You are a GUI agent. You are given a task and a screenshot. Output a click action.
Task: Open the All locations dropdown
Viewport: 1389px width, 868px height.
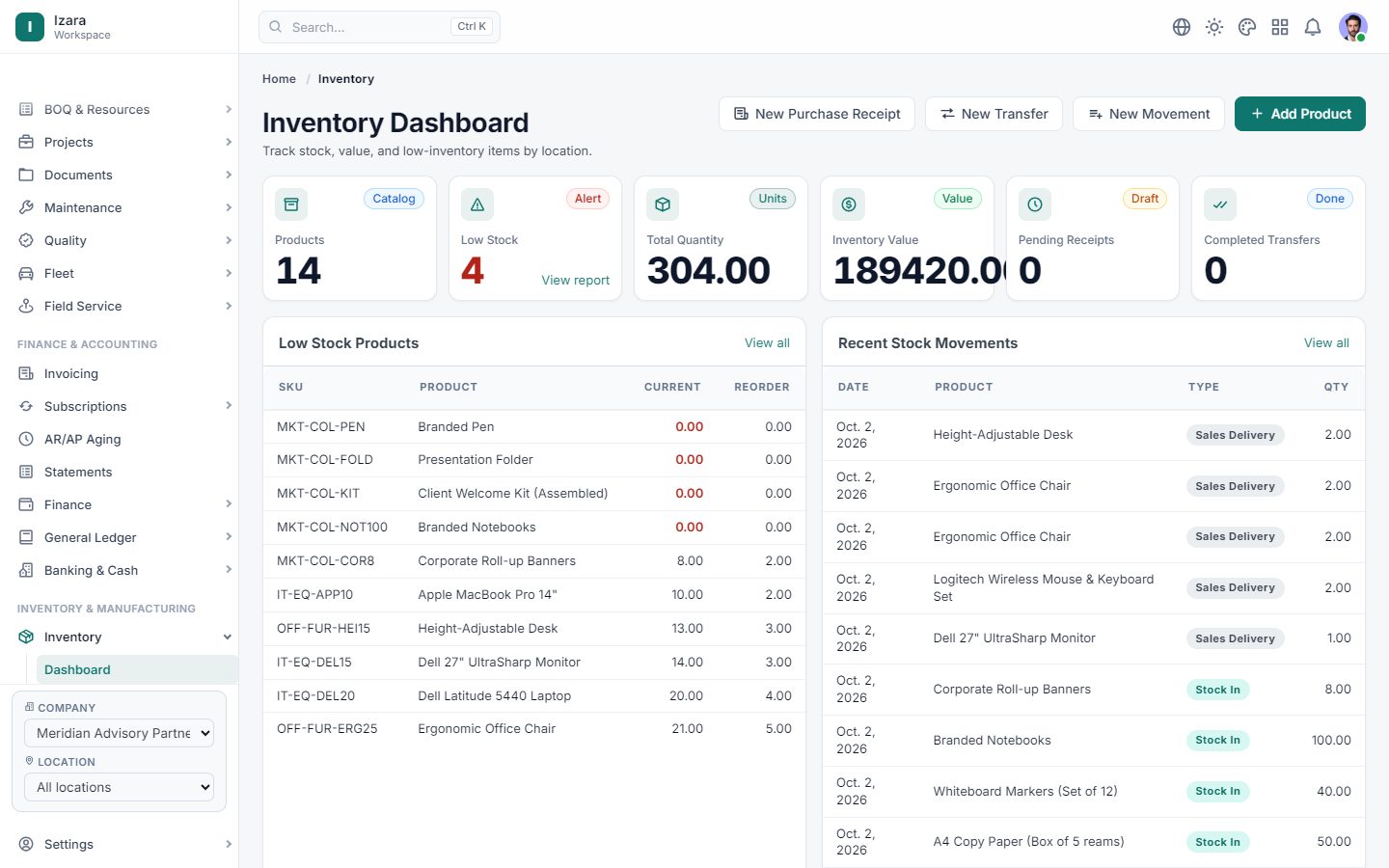[x=119, y=787]
